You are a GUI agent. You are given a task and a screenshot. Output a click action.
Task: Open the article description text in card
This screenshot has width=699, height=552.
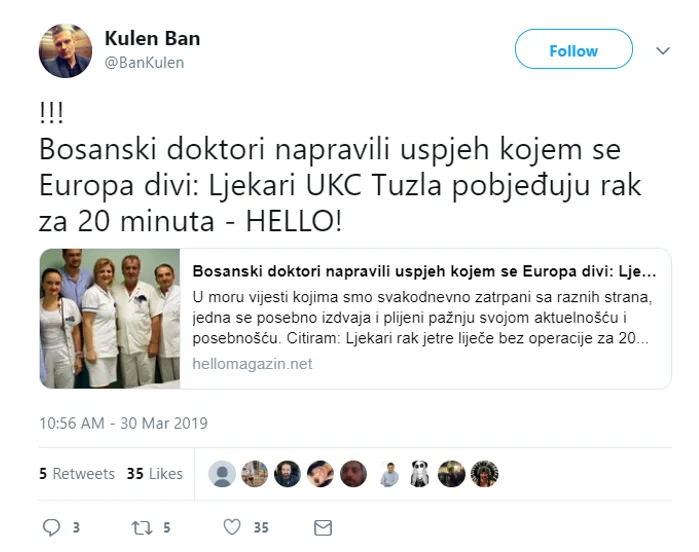click(422, 317)
